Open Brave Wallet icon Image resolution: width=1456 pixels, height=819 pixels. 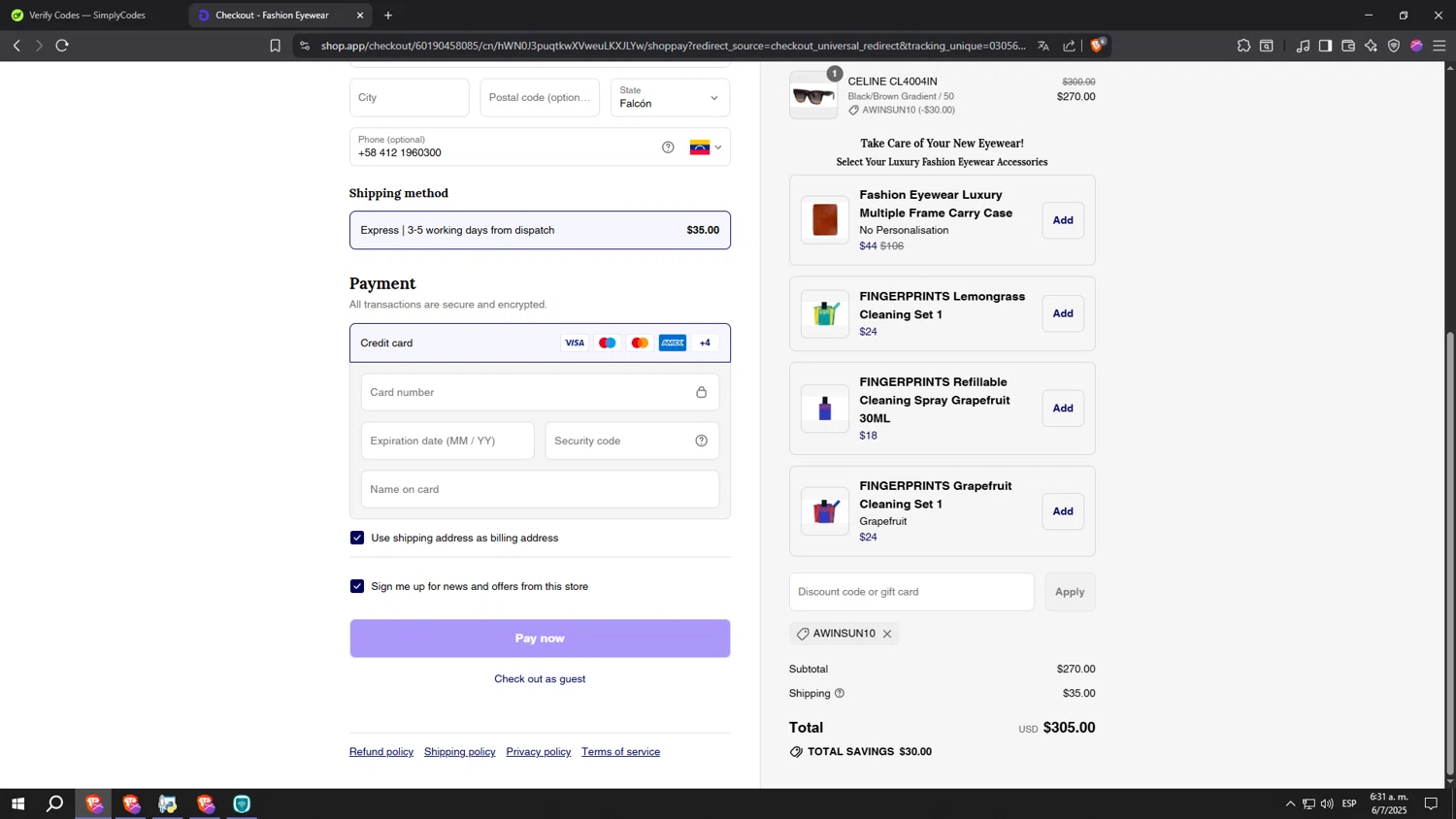coord(1348,46)
